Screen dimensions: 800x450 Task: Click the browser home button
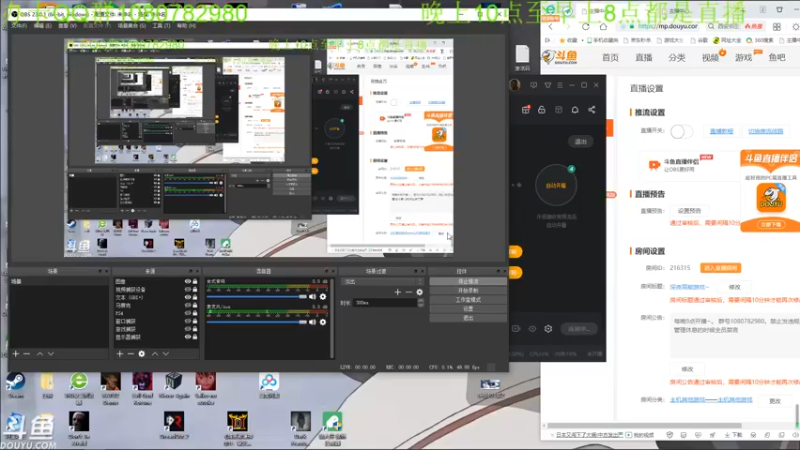(x=604, y=27)
